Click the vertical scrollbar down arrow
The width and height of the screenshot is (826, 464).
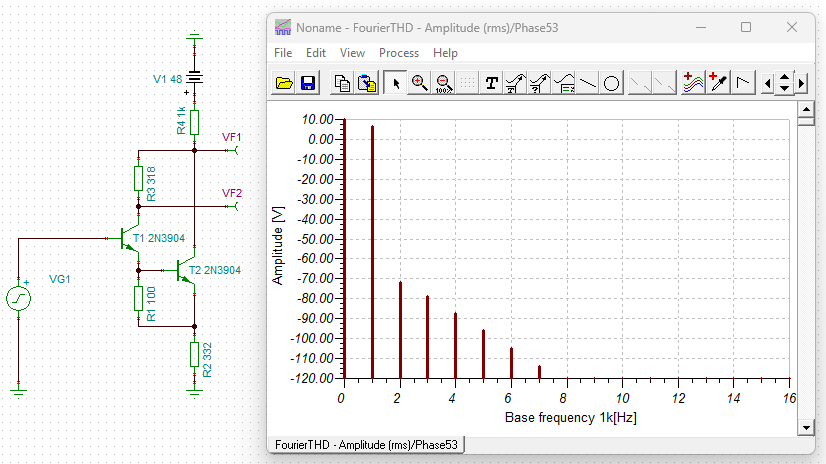coord(806,428)
